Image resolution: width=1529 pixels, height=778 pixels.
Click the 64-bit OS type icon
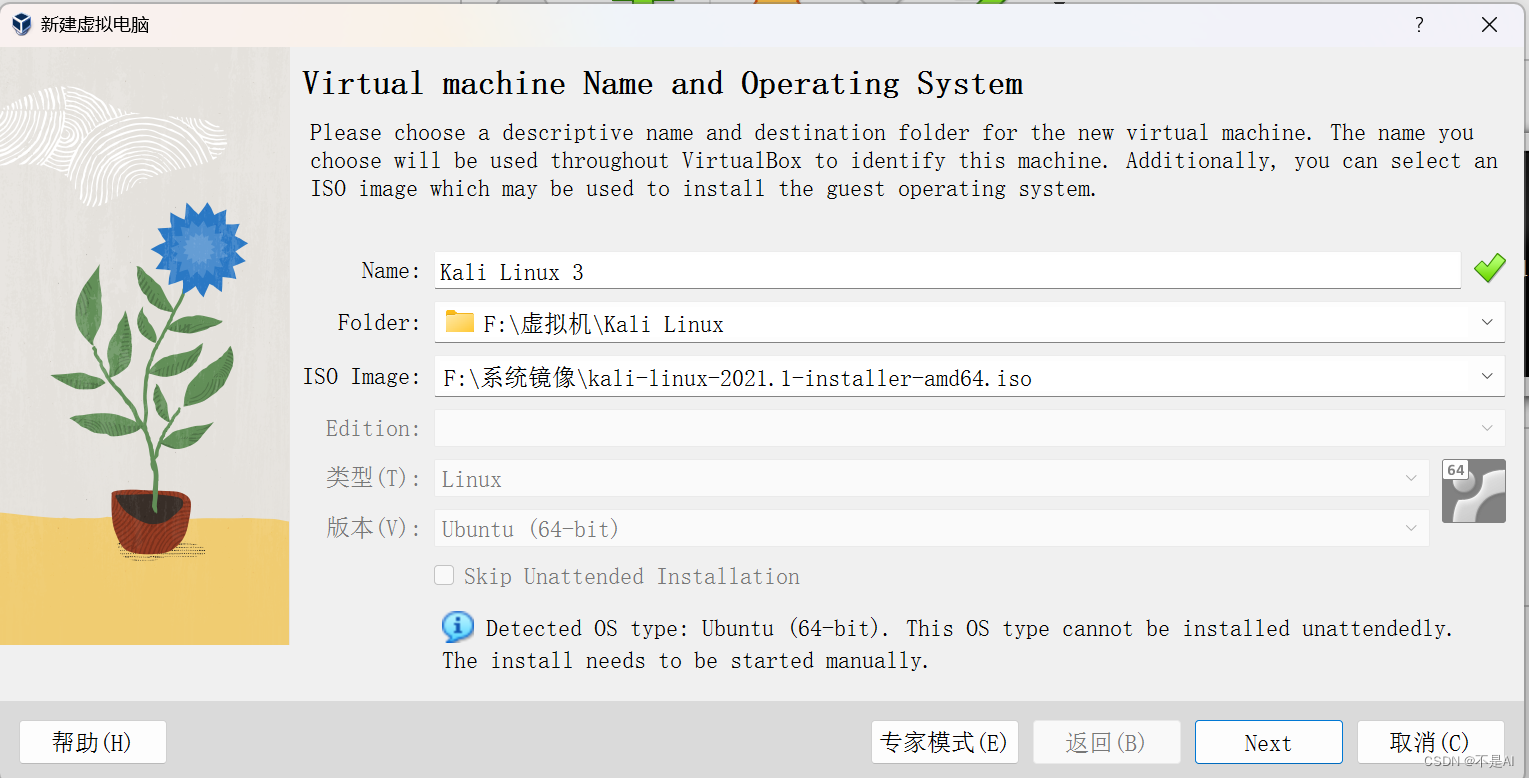point(1473,491)
